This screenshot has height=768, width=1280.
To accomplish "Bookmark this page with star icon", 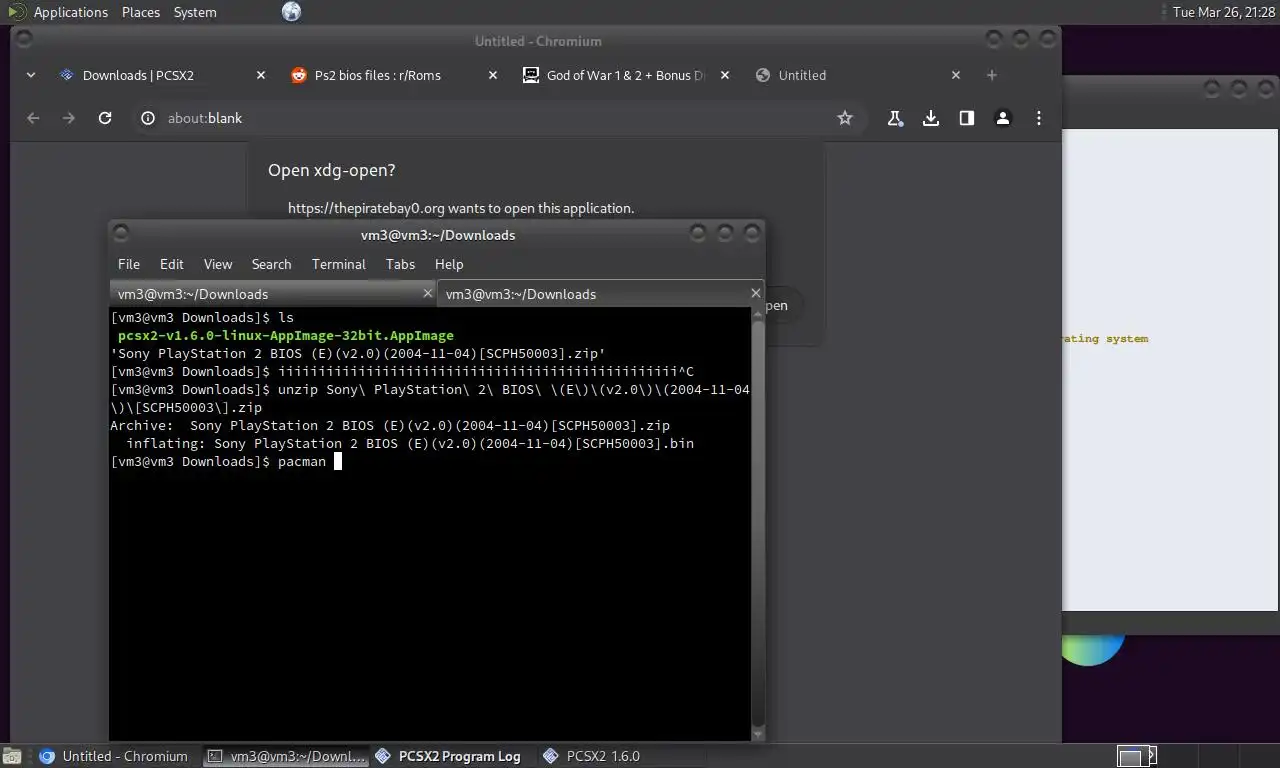I will (x=845, y=118).
